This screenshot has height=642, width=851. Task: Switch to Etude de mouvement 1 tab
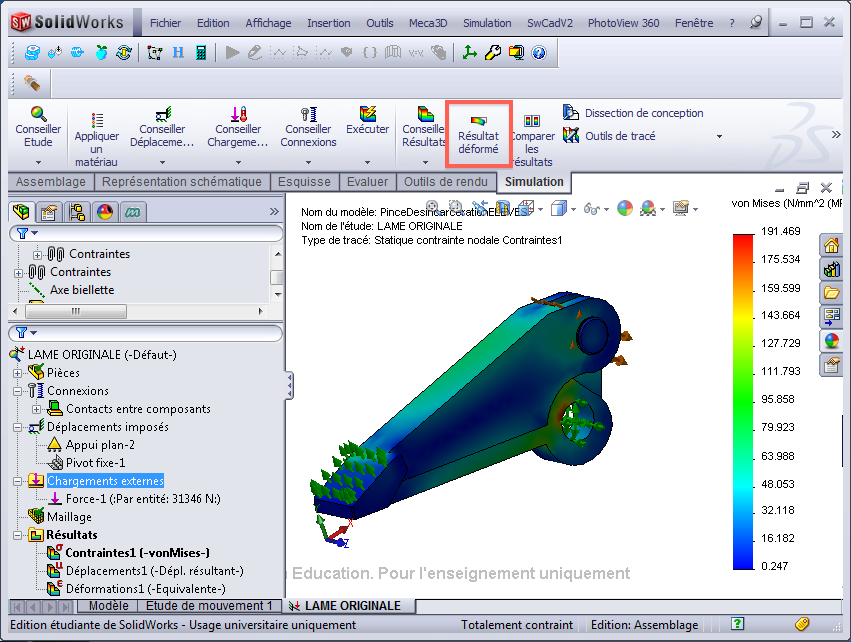click(209, 606)
